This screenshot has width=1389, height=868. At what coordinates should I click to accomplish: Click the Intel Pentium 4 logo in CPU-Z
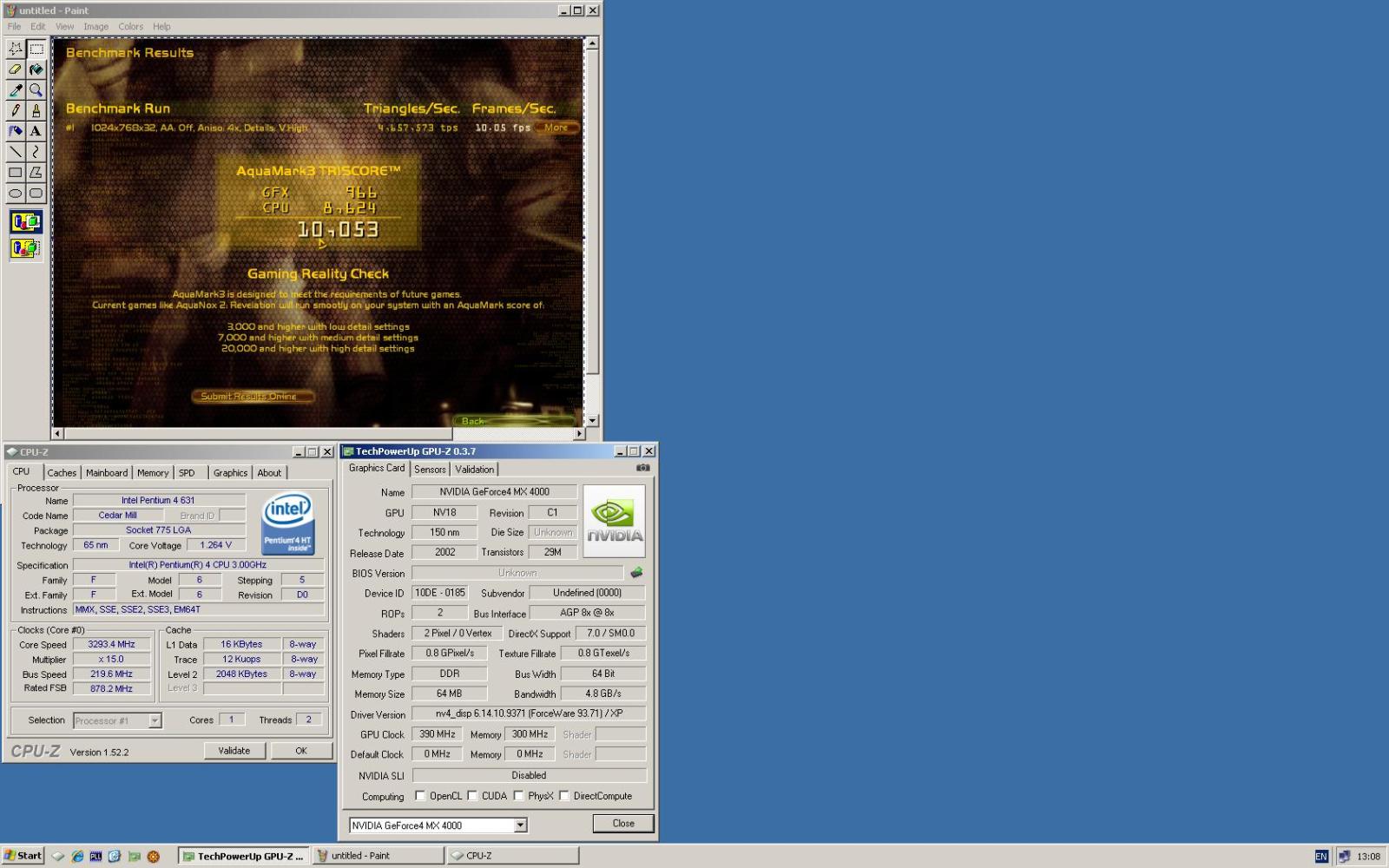288,524
